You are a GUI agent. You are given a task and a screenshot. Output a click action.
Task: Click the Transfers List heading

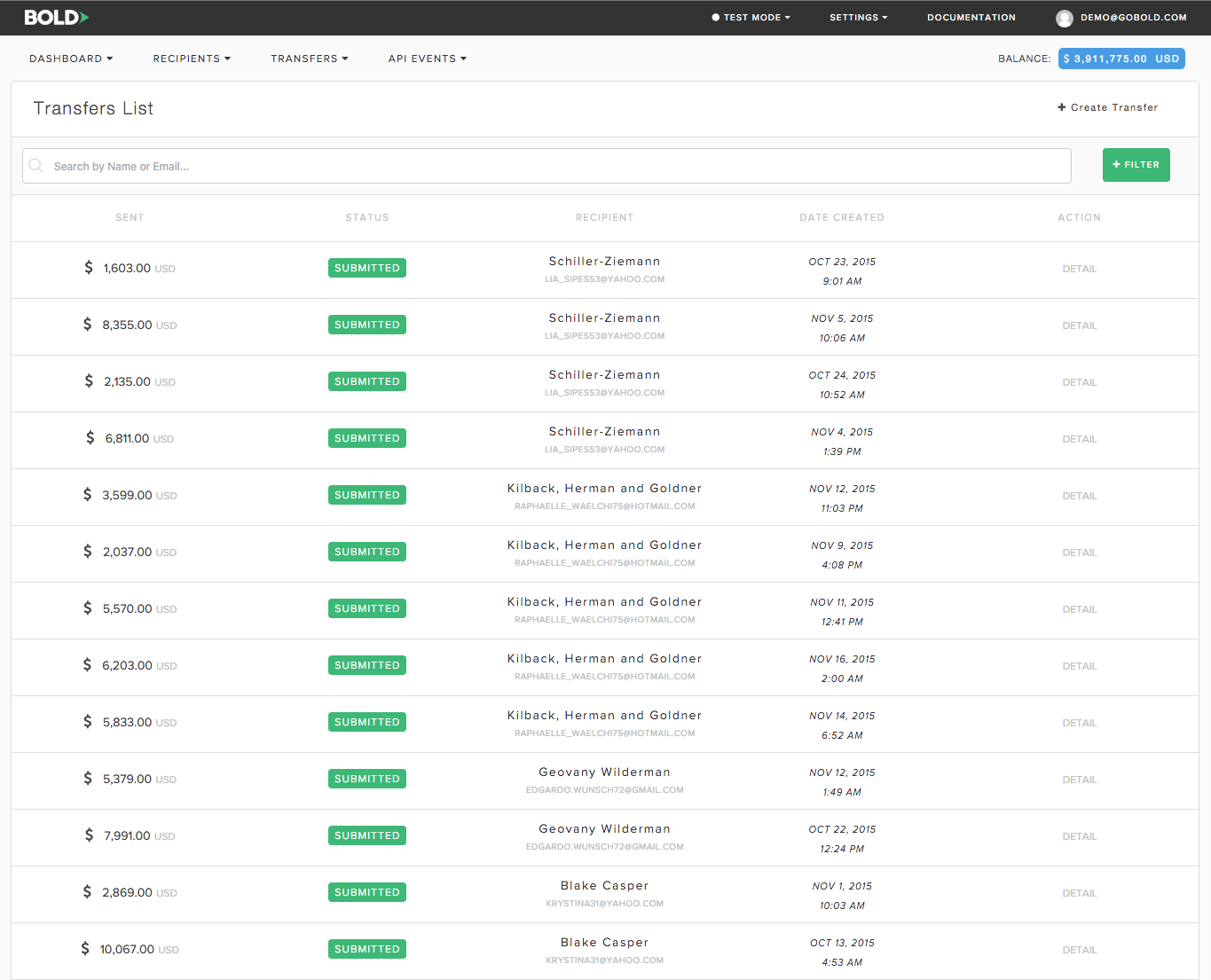point(93,108)
